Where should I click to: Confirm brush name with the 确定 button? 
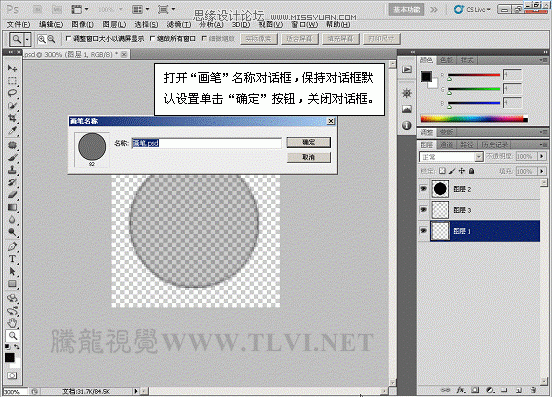pyautogui.click(x=308, y=142)
